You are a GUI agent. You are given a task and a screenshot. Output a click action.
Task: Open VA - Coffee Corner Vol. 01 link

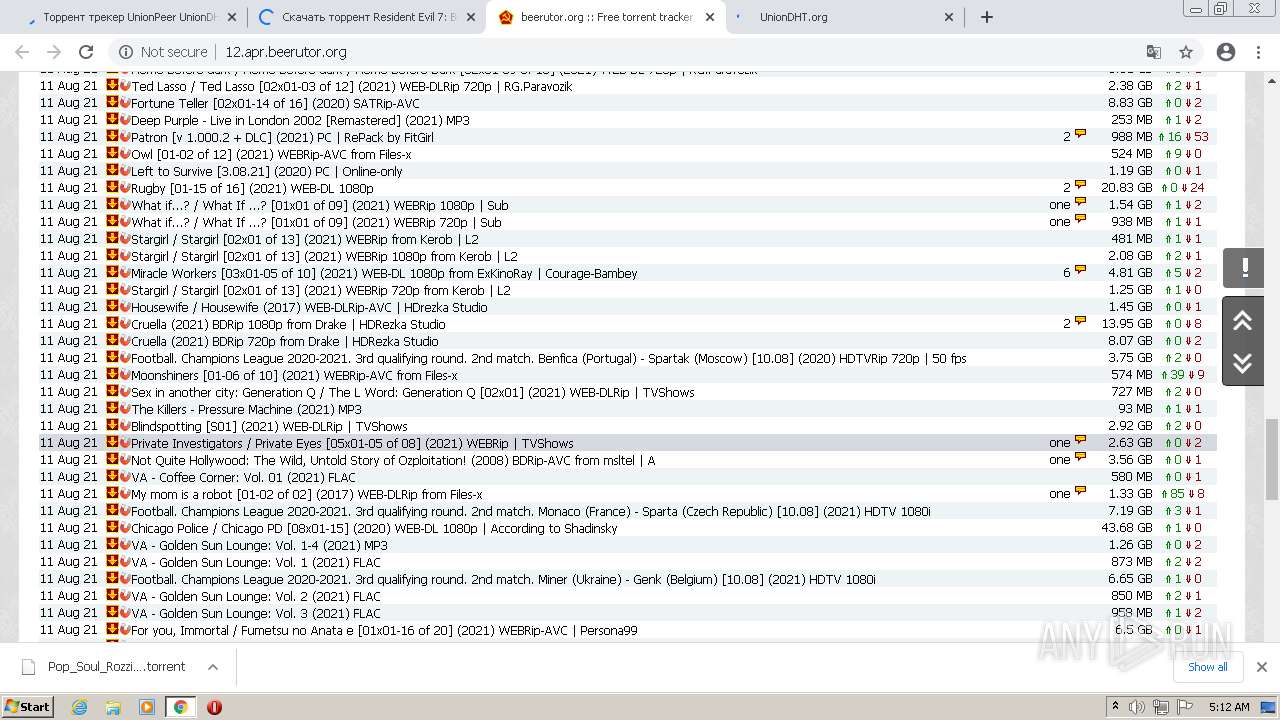point(243,478)
